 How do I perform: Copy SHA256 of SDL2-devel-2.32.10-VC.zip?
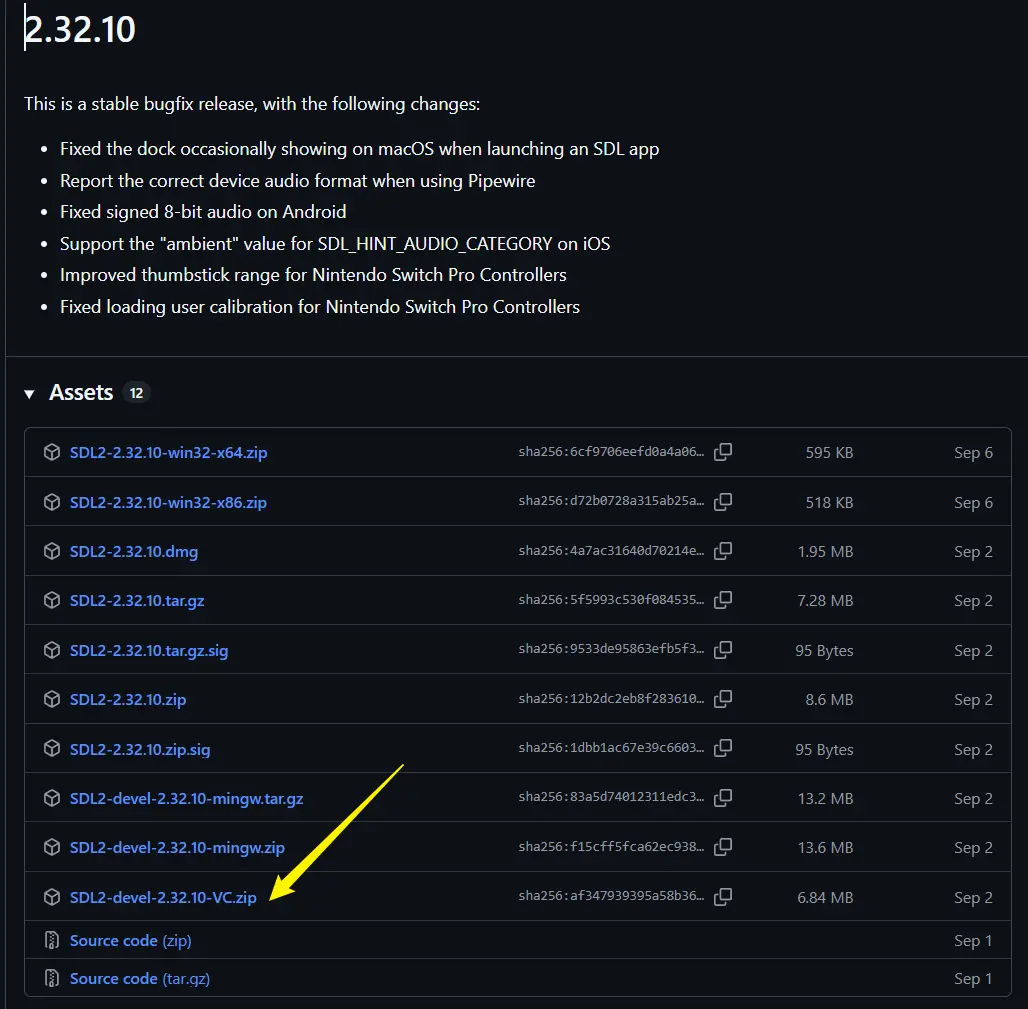(x=723, y=897)
